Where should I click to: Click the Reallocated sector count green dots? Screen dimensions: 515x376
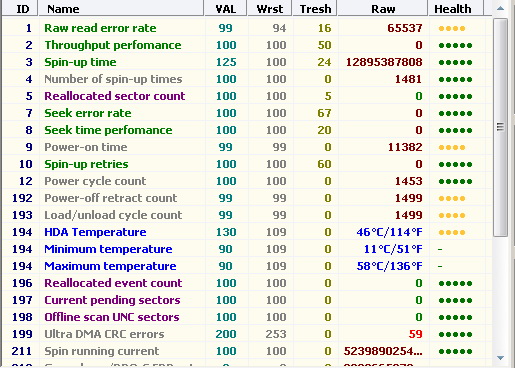(455, 96)
